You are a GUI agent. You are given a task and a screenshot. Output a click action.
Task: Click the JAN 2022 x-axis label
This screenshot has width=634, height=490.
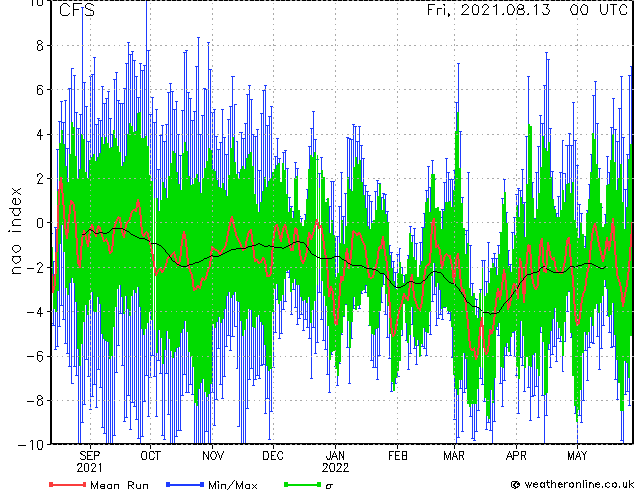[335, 462]
